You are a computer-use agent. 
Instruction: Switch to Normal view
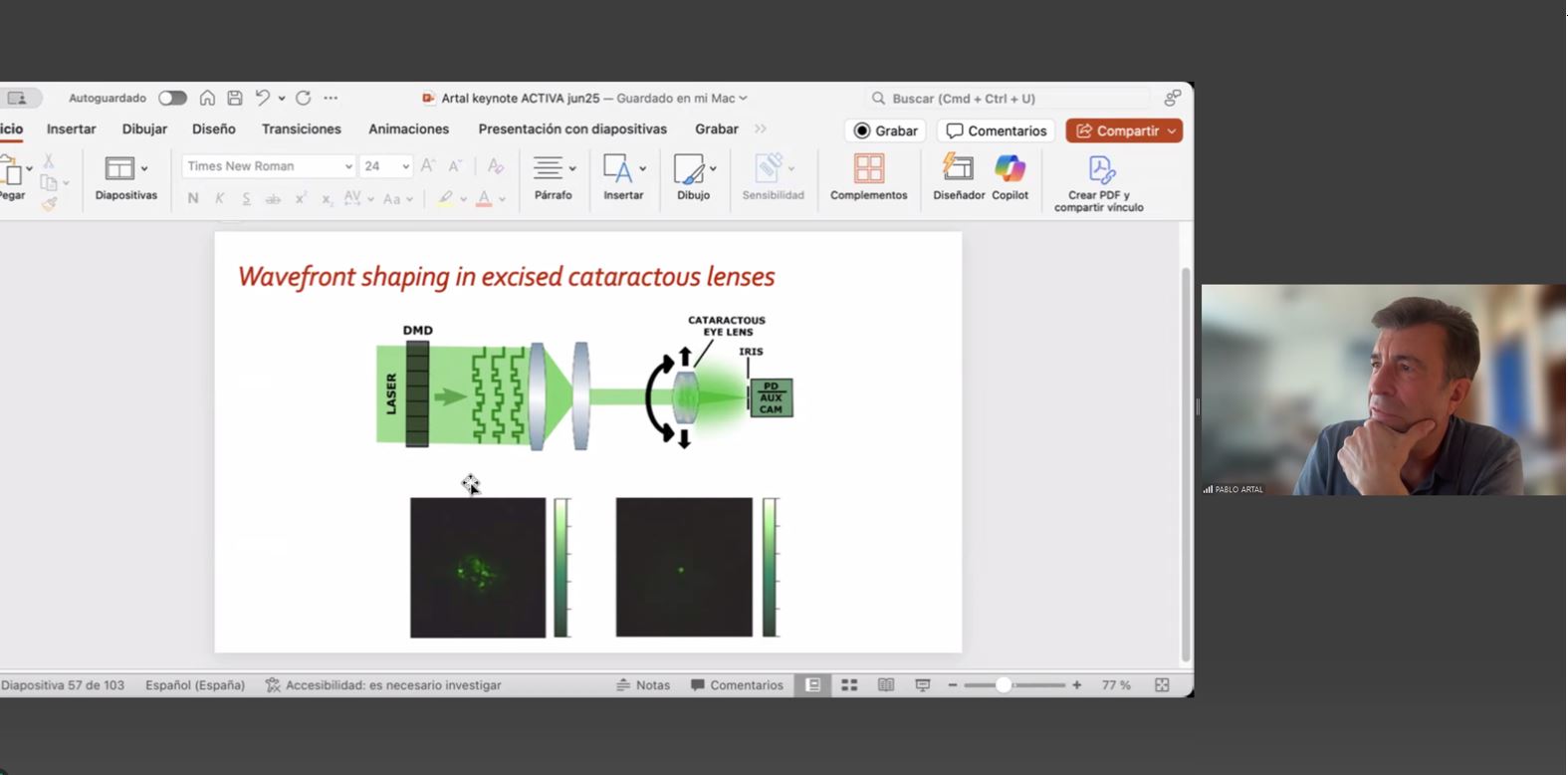[812, 685]
